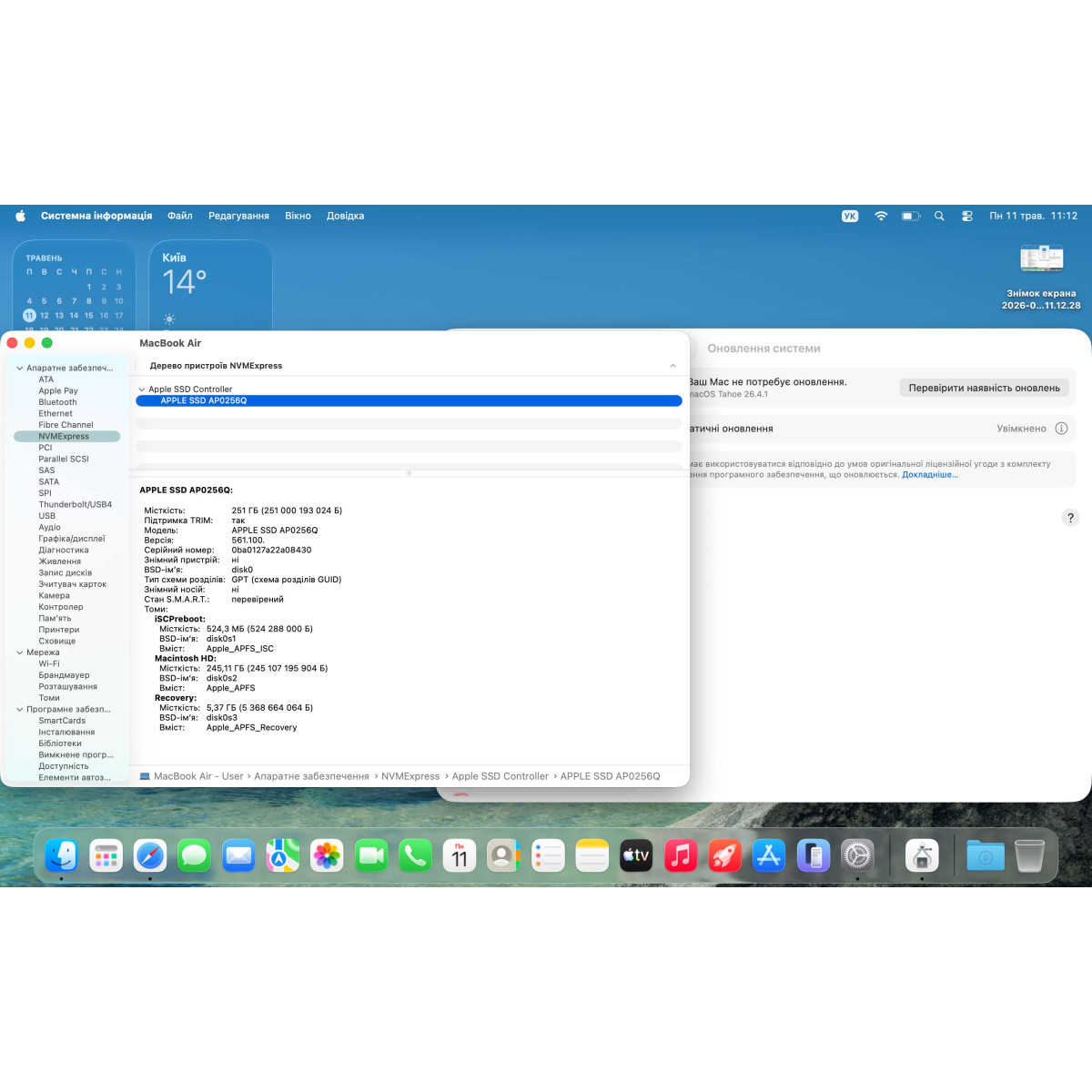Open Phone app in Dock
Image resolution: width=1092 pixels, height=1092 pixels.
tap(415, 855)
